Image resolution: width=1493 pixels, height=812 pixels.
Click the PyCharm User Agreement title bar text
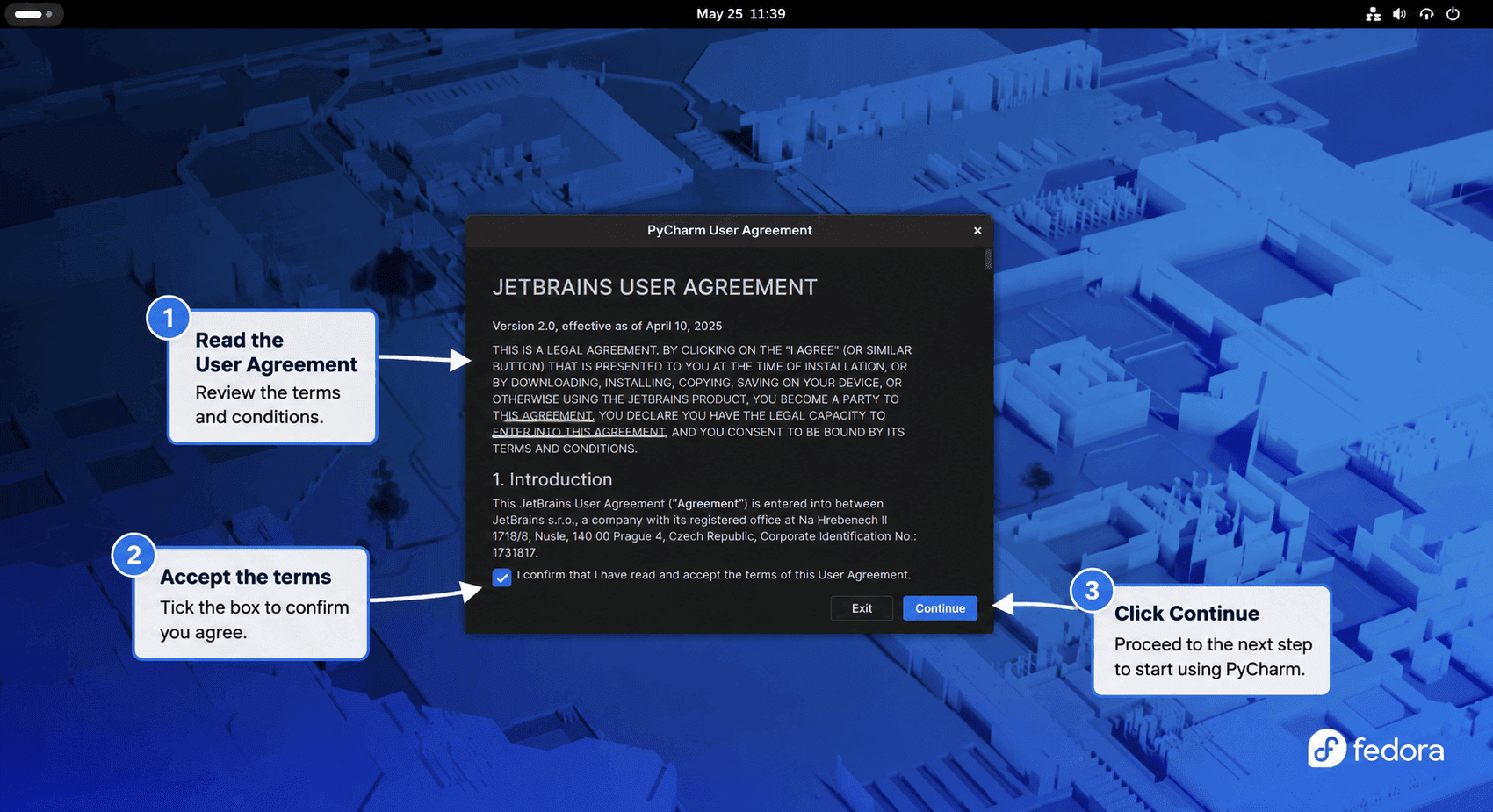click(730, 230)
